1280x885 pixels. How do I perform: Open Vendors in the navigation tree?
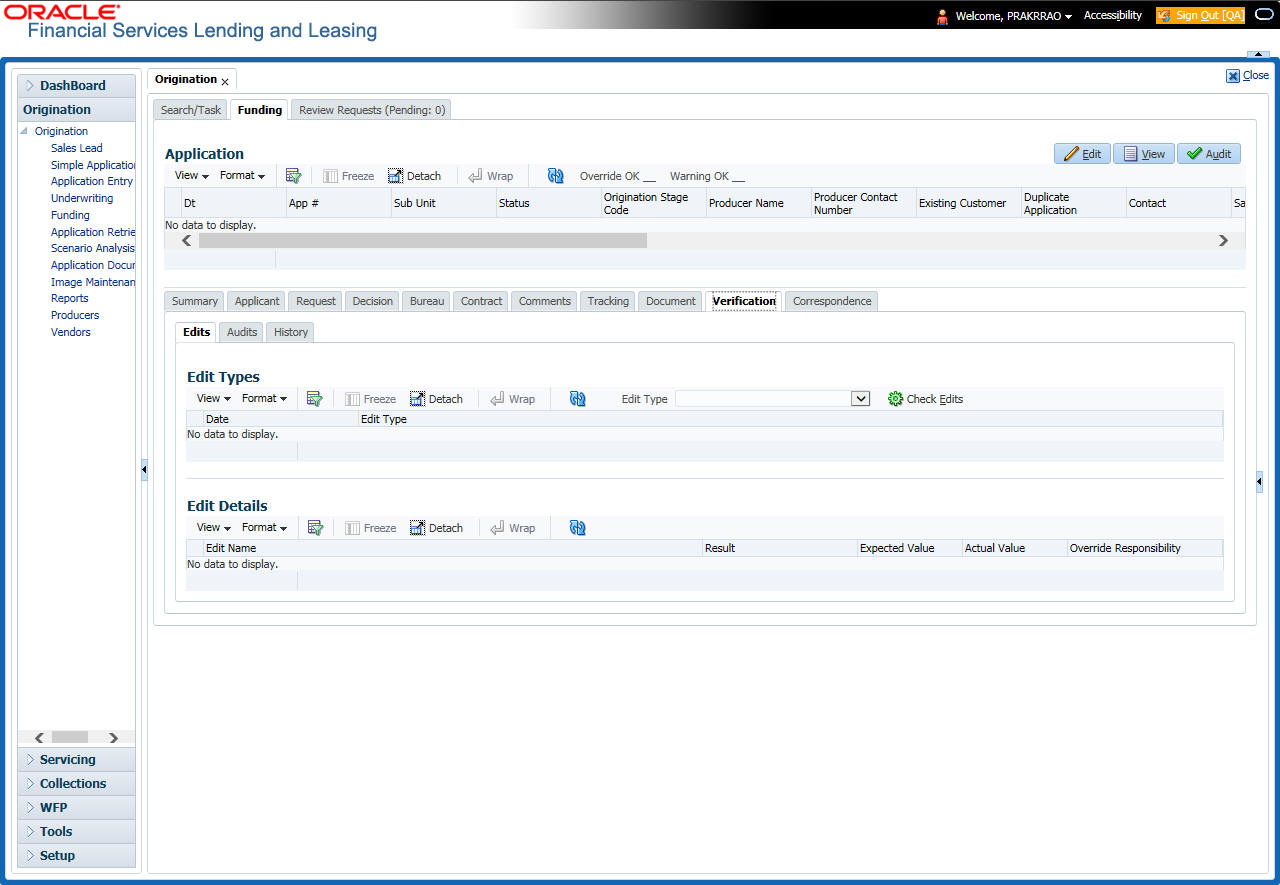[x=71, y=332]
